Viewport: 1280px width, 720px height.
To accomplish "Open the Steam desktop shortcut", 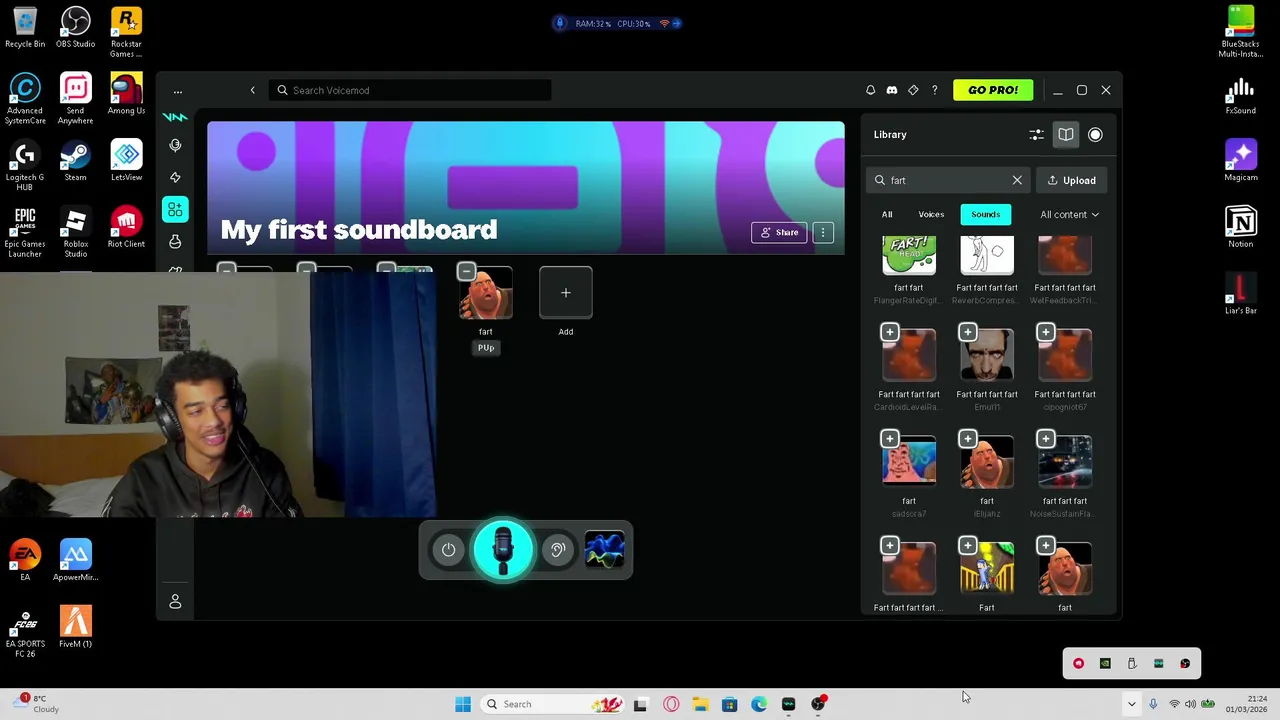I will click(x=75, y=161).
